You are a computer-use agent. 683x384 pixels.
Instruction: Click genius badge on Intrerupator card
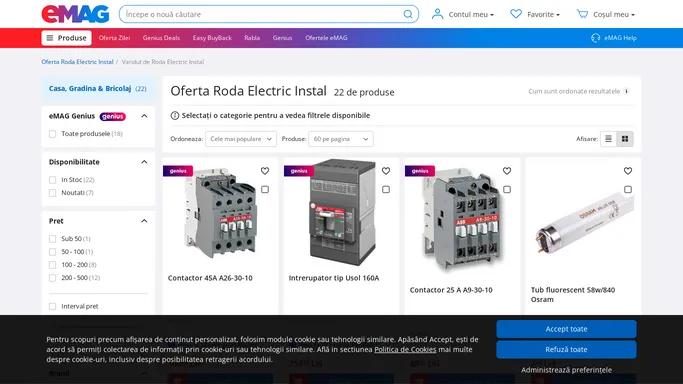click(x=299, y=171)
